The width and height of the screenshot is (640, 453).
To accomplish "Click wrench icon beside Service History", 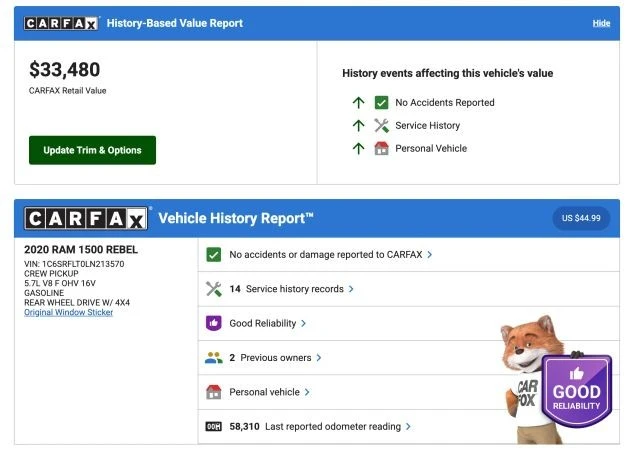I will point(381,125).
